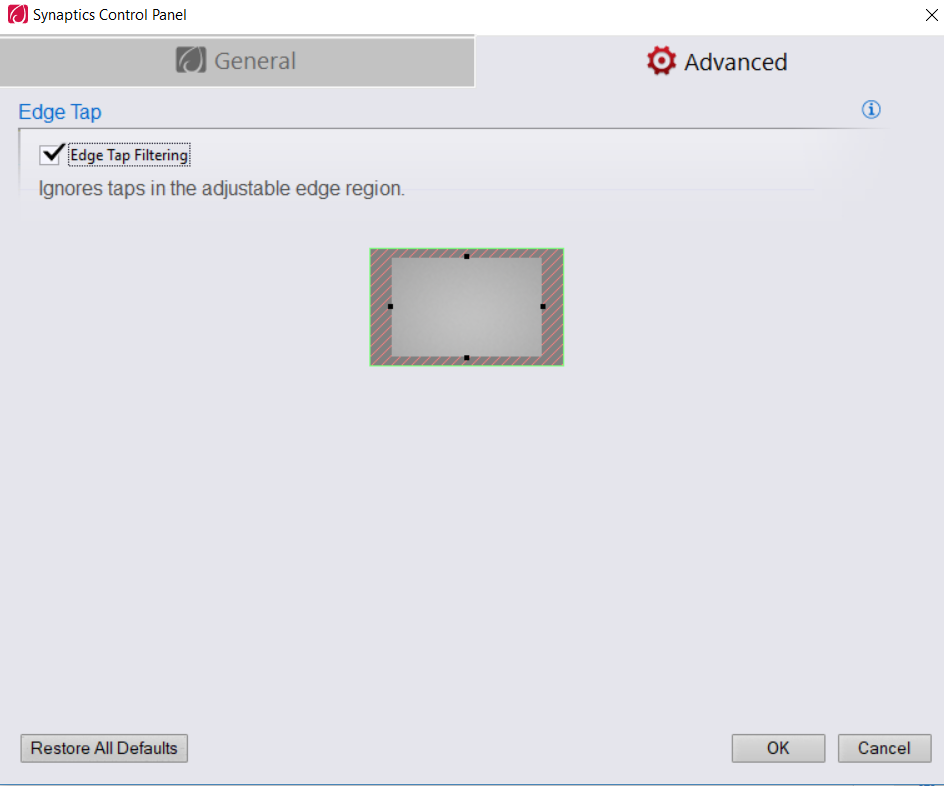Click the bottom edge region handle
This screenshot has height=786, width=944.
click(467, 357)
